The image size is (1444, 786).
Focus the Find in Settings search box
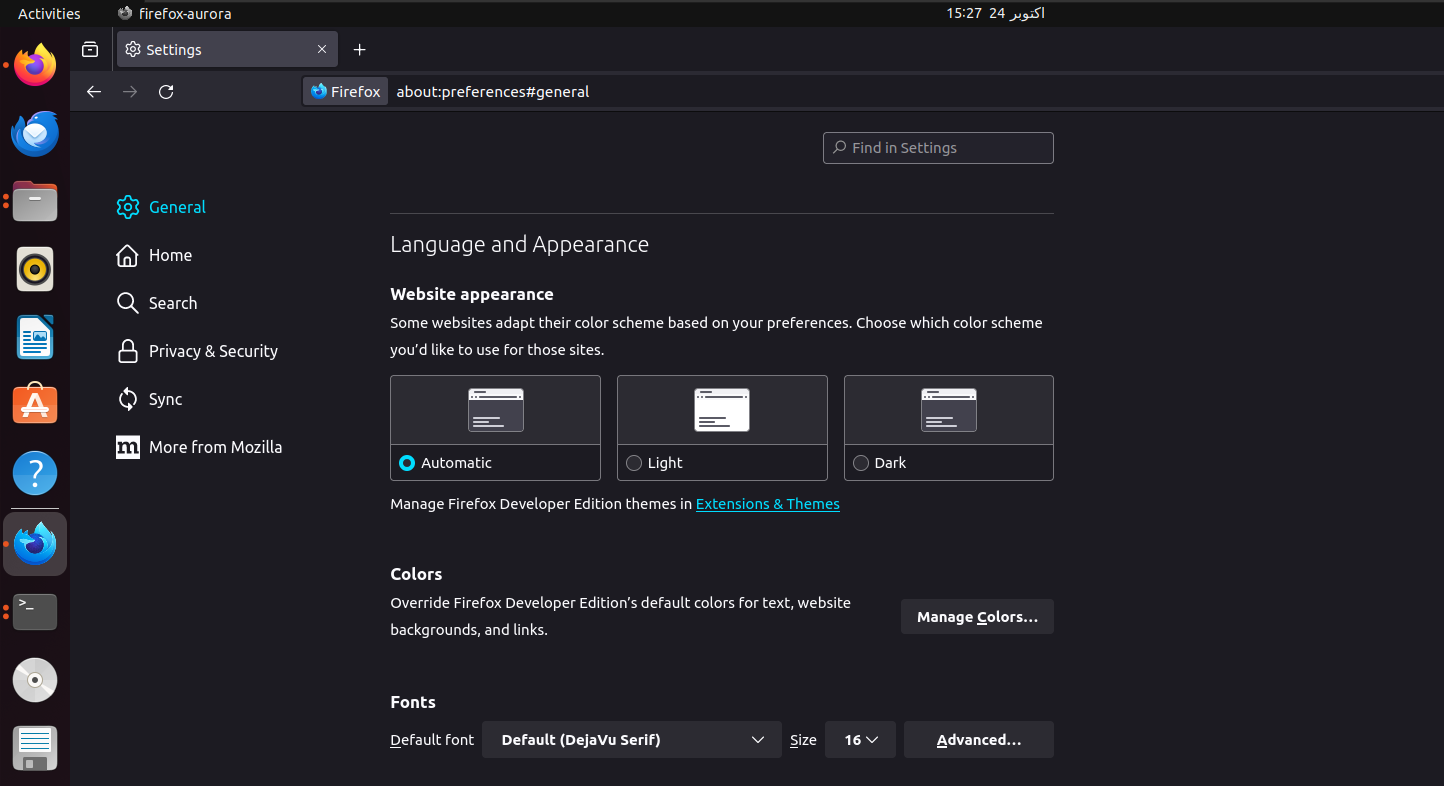click(x=938, y=148)
